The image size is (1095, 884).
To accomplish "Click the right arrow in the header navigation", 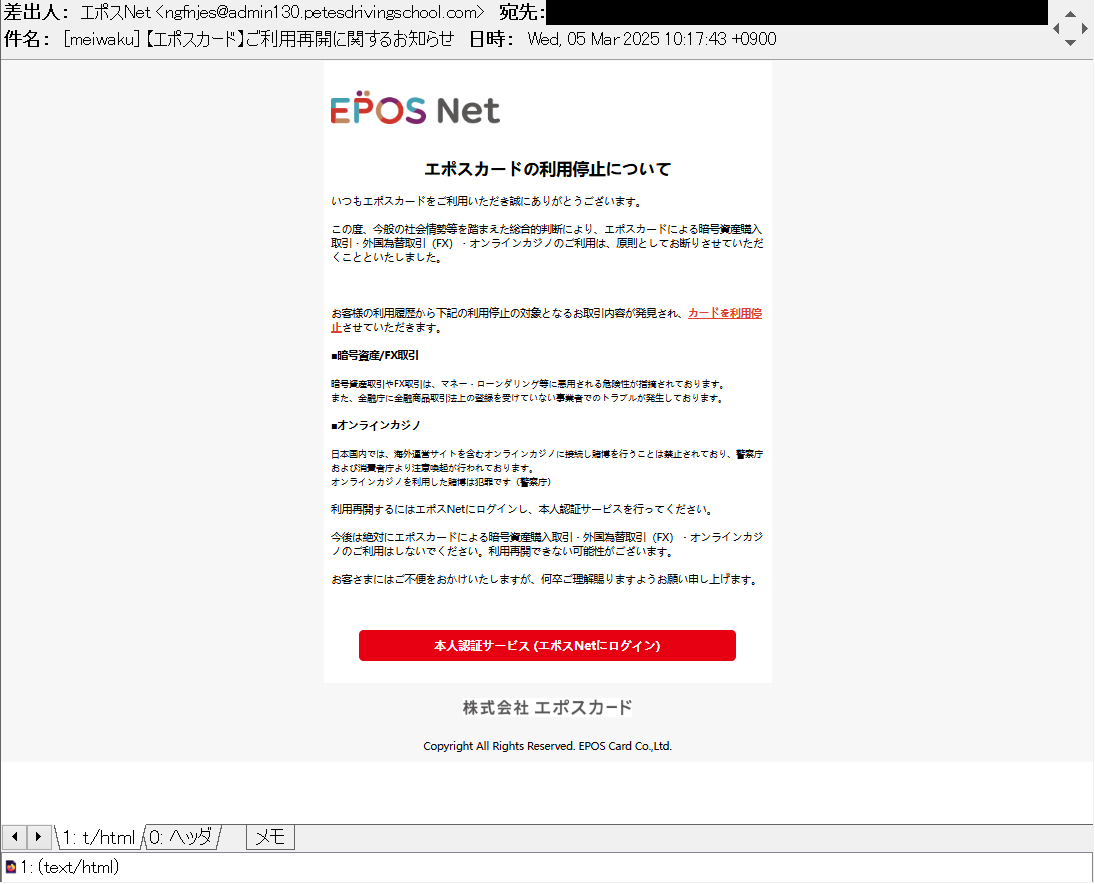I will (1085, 29).
